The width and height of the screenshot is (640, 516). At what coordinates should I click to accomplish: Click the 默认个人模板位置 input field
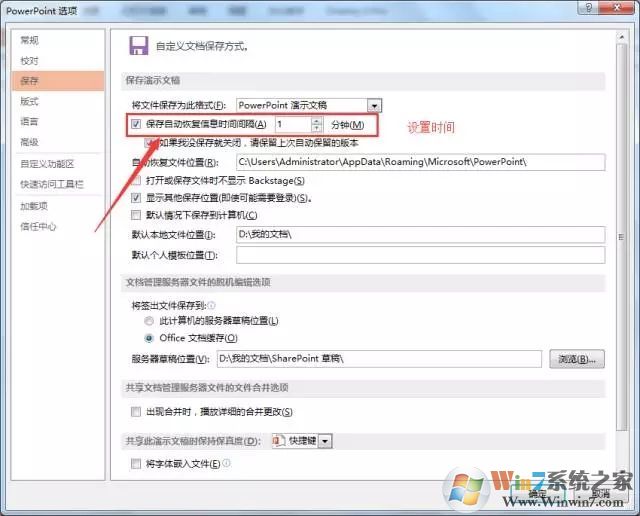(x=420, y=255)
